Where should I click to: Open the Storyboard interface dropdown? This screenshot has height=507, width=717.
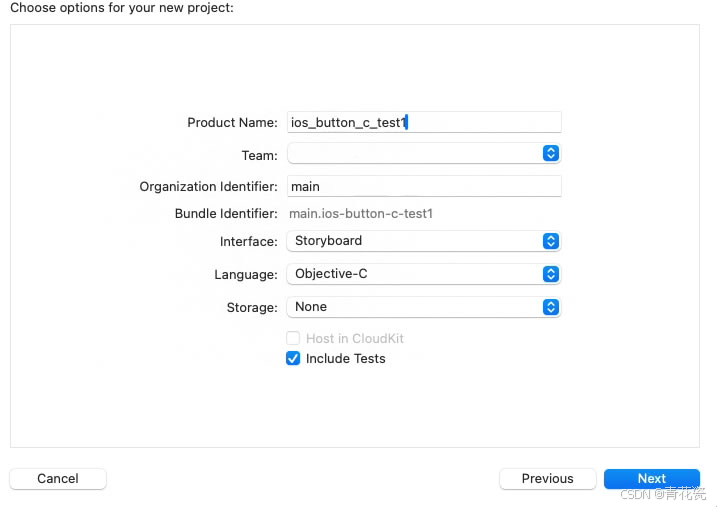423,241
